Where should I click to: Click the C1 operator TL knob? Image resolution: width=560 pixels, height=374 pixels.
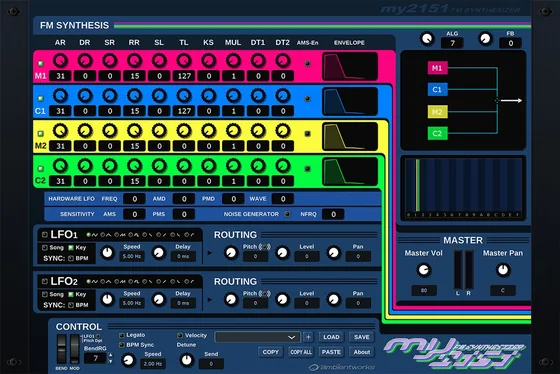coord(184,96)
